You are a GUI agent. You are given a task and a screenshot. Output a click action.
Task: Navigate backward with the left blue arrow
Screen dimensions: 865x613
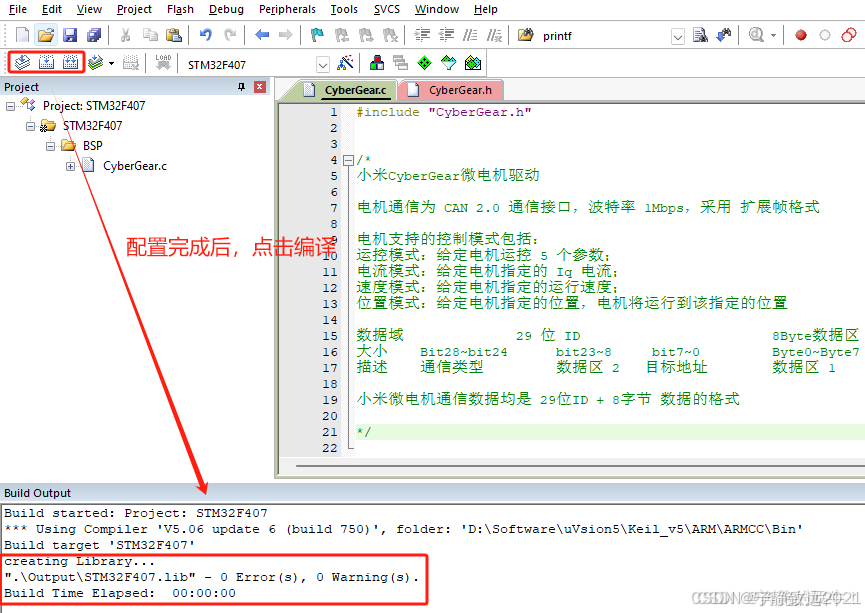(x=262, y=35)
